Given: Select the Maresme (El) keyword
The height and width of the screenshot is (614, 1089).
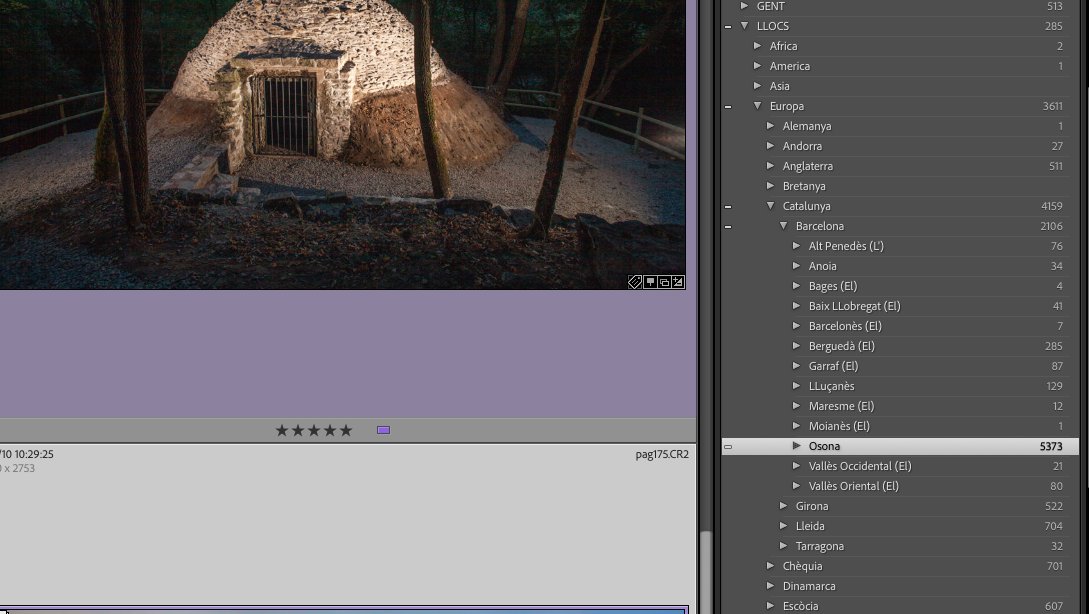Looking at the screenshot, I should (841, 406).
